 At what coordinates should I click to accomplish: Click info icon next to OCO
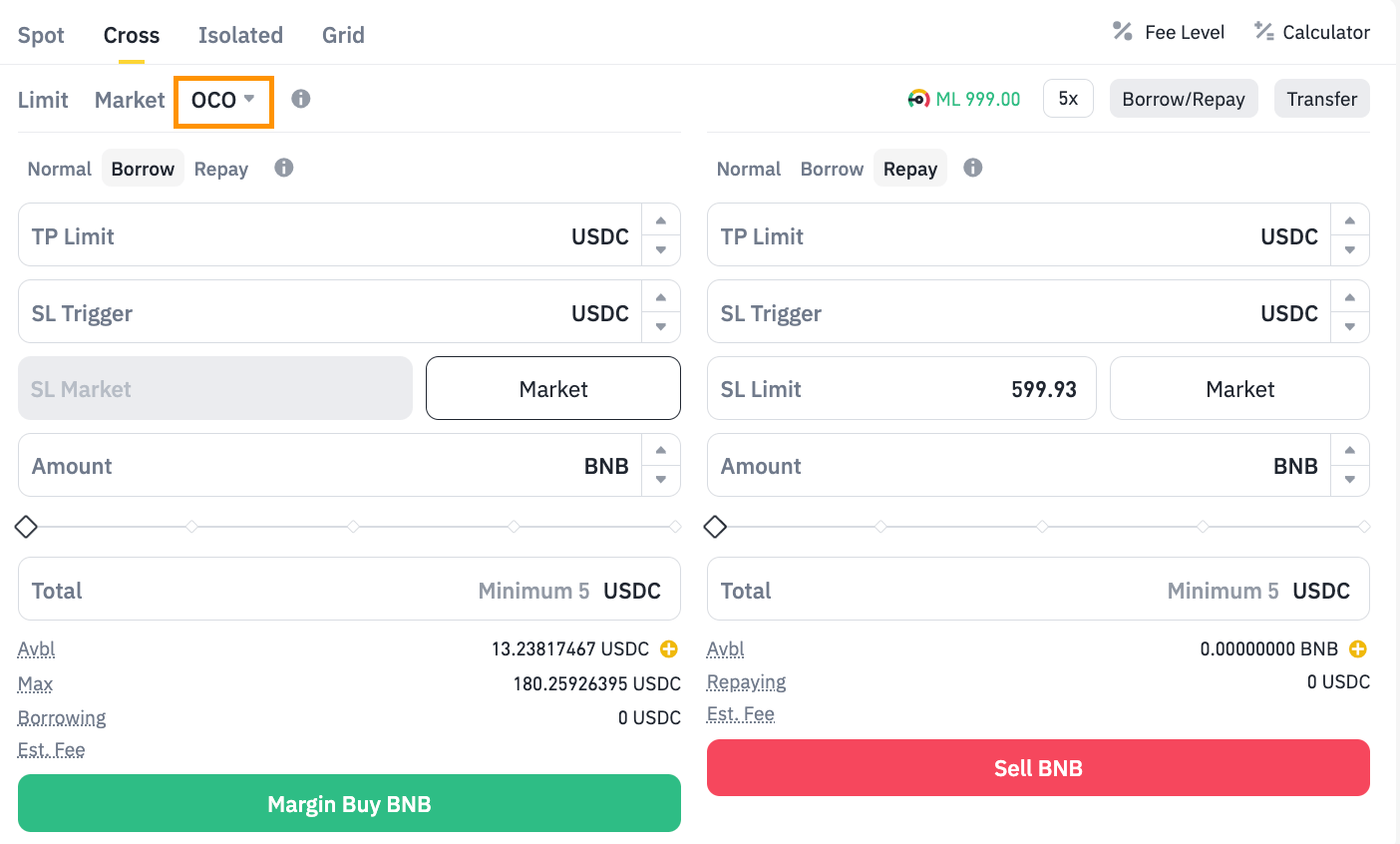pyautogui.click(x=301, y=99)
